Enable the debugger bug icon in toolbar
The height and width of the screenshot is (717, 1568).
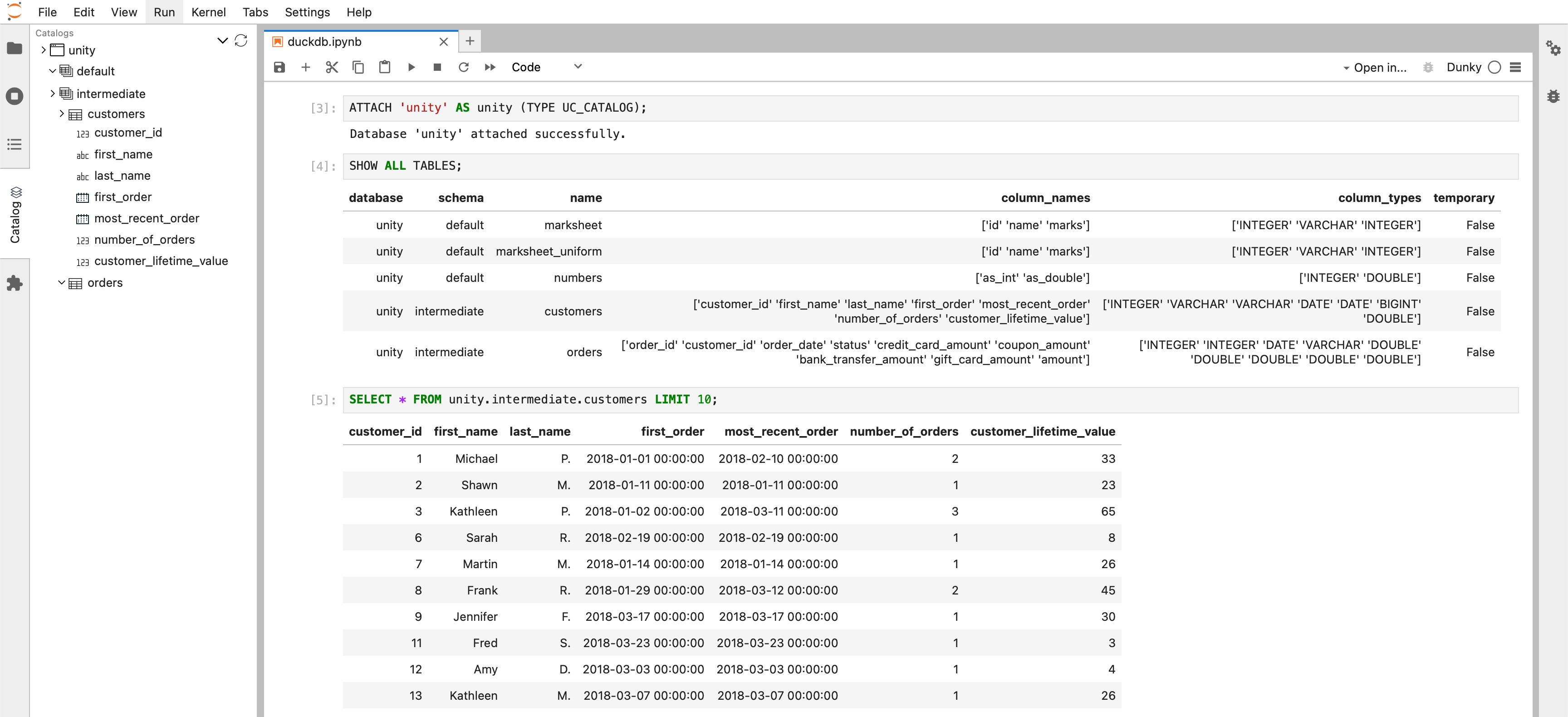[1428, 67]
